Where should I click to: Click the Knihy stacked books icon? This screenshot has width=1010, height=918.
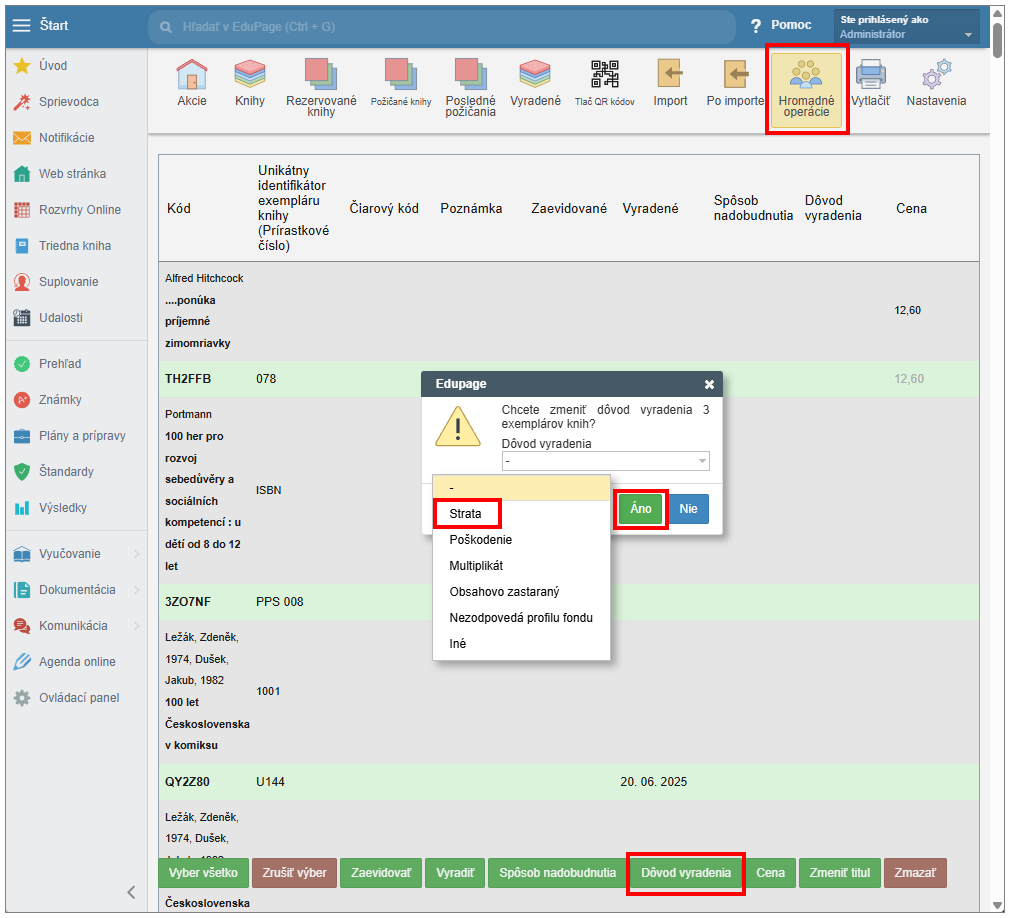click(249, 75)
